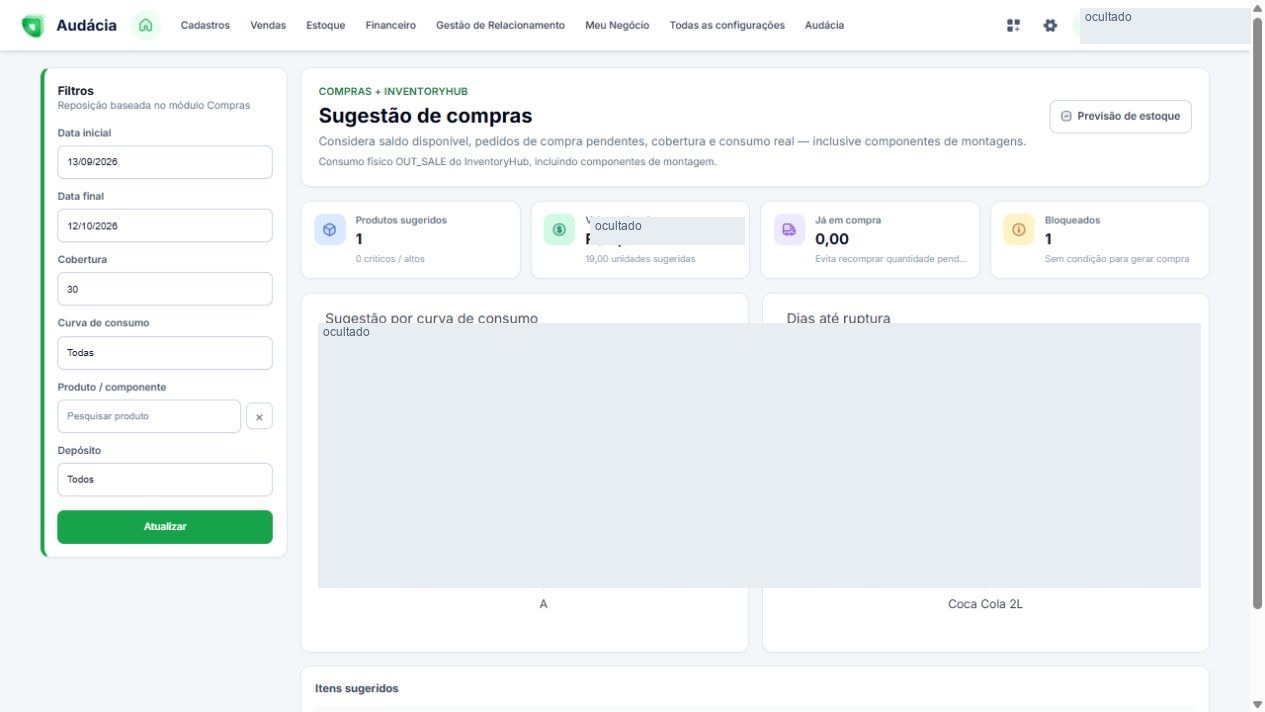Screen dimensions: 1265x712
Task: Click the Cobertura input field
Action: 165,289
